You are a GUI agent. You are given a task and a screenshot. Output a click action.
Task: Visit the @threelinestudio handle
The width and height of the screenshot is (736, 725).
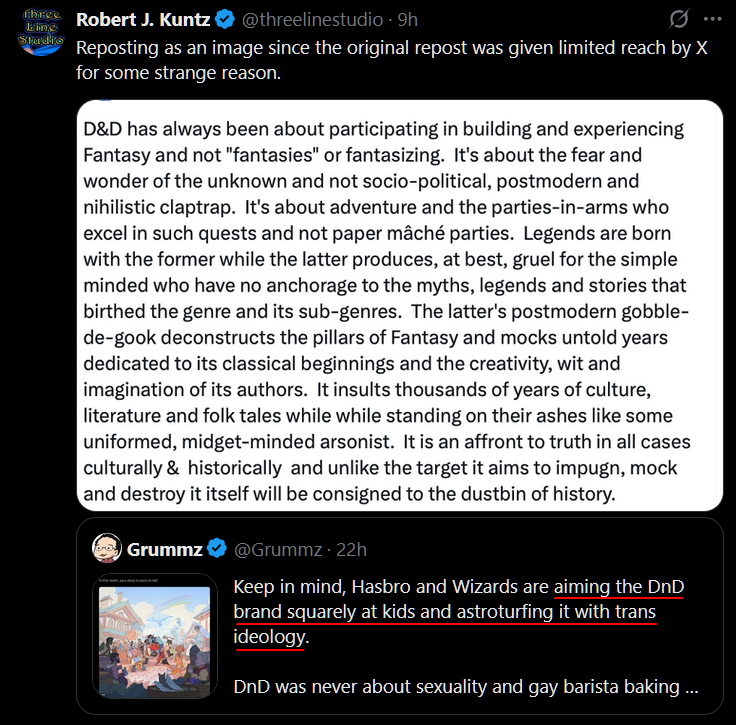tap(312, 20)
